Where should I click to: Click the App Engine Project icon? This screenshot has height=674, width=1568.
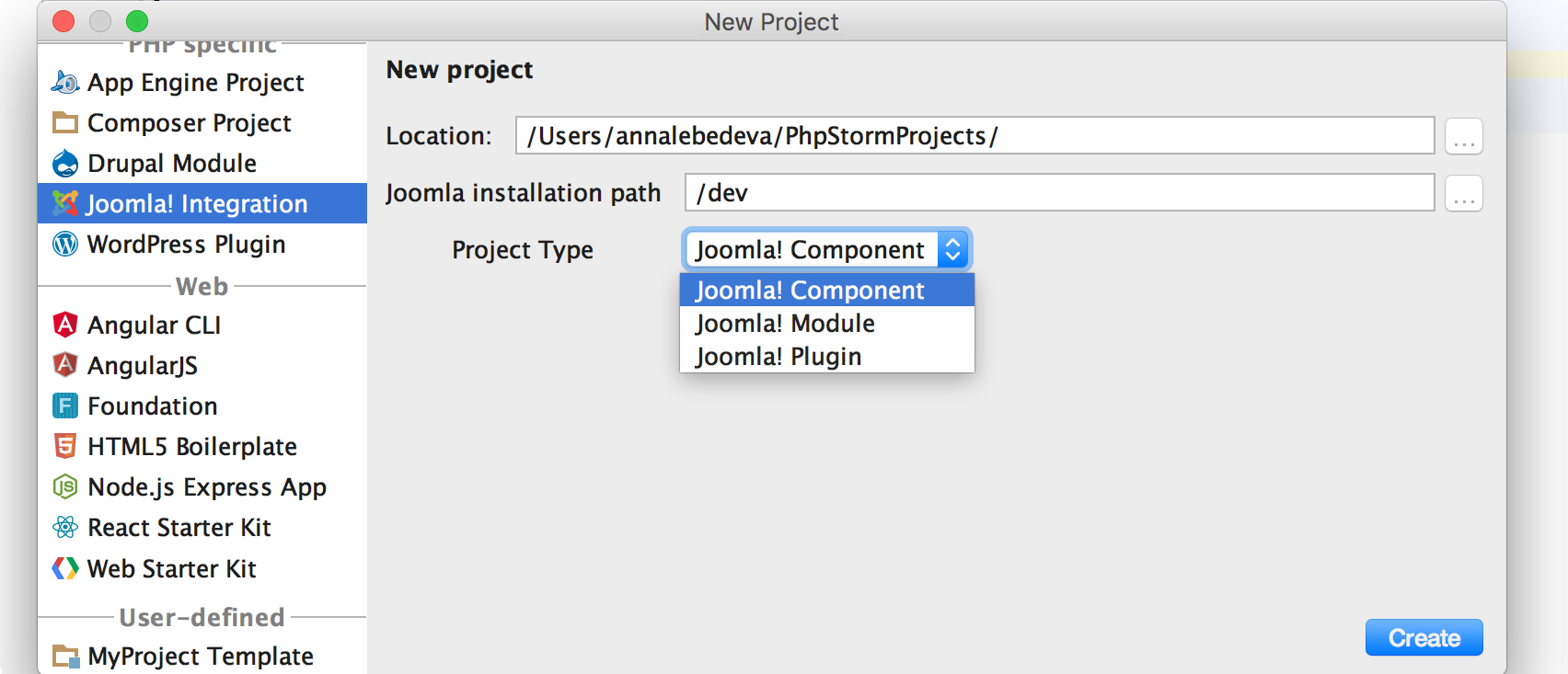[65, 83]
